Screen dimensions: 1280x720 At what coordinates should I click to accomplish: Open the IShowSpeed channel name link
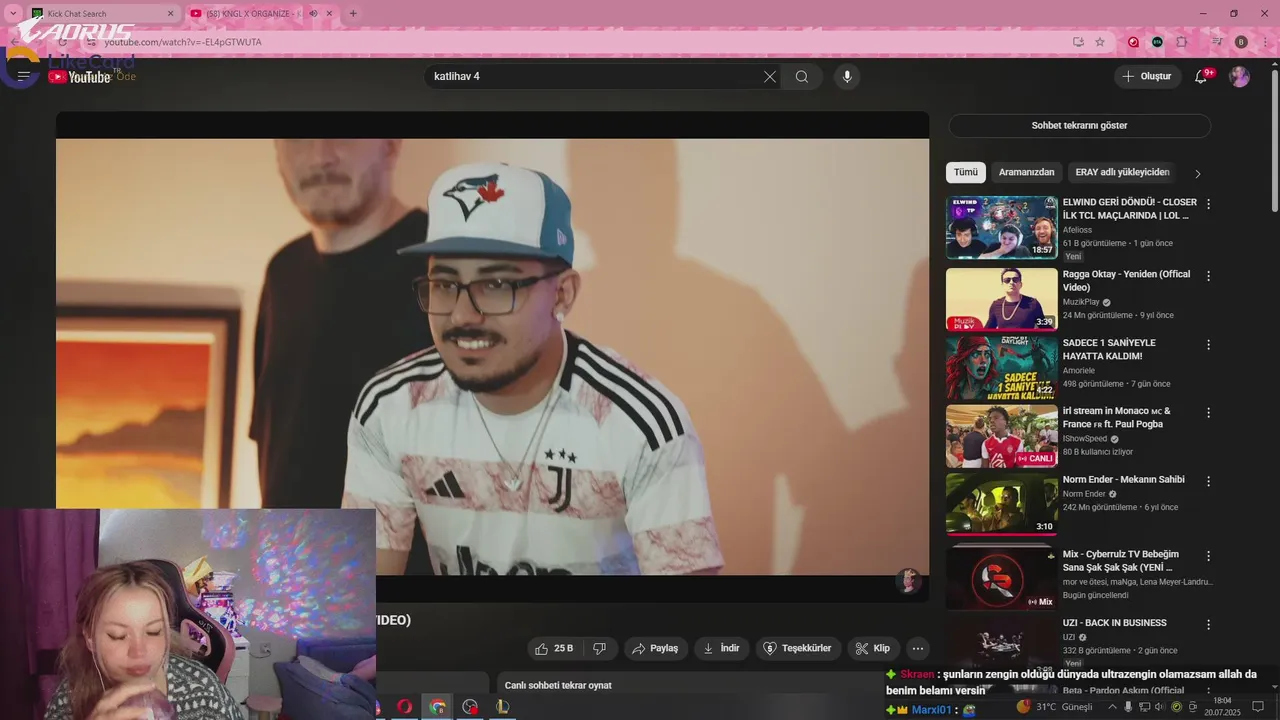tap(1084, 439)
